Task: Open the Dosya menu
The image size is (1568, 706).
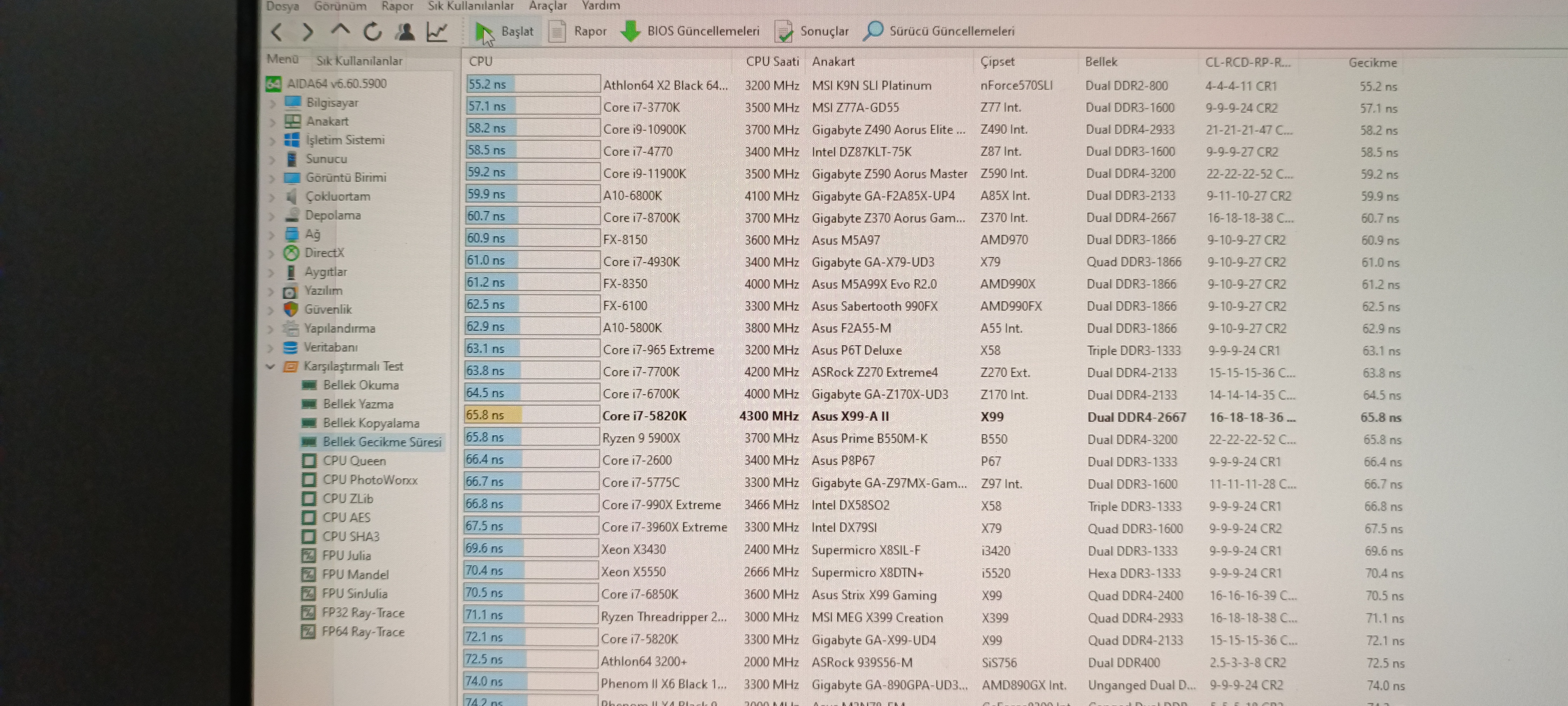Action: click(x=282, y=6)
